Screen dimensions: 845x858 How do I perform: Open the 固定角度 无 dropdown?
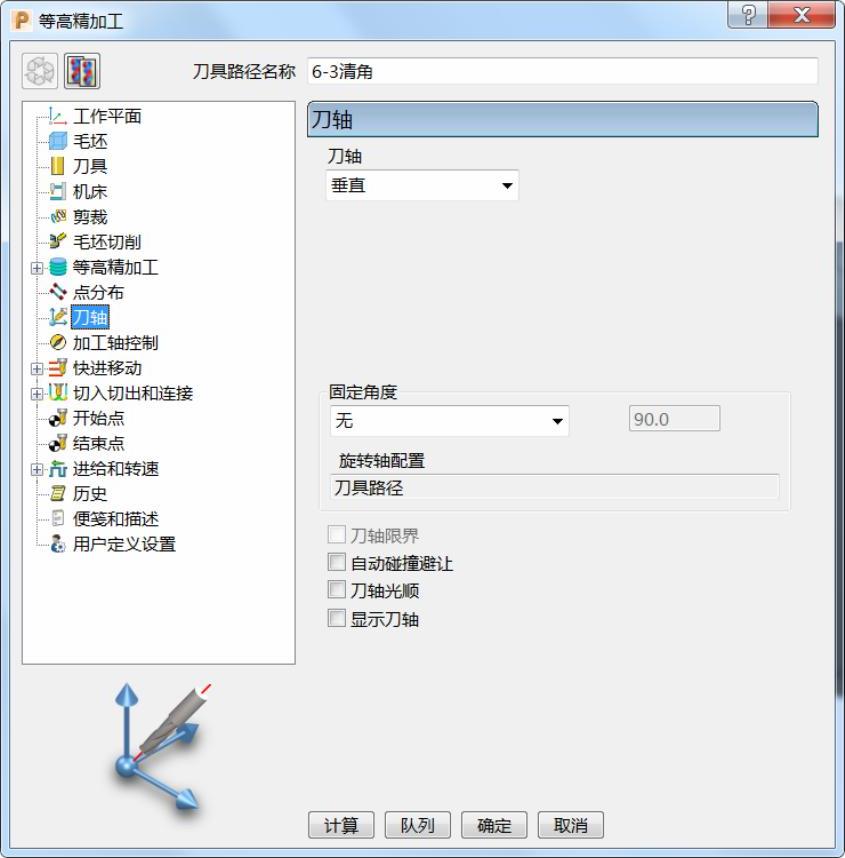coord(449,421)
